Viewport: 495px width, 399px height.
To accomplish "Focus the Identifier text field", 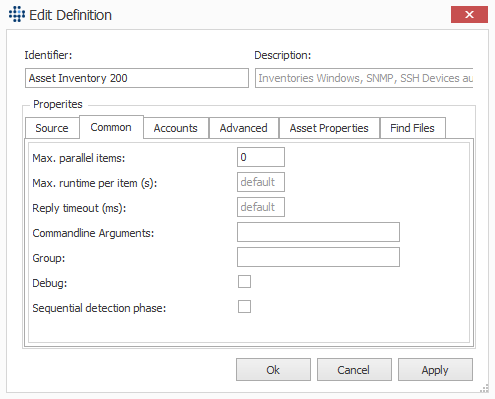I will (x=137, y=78).
